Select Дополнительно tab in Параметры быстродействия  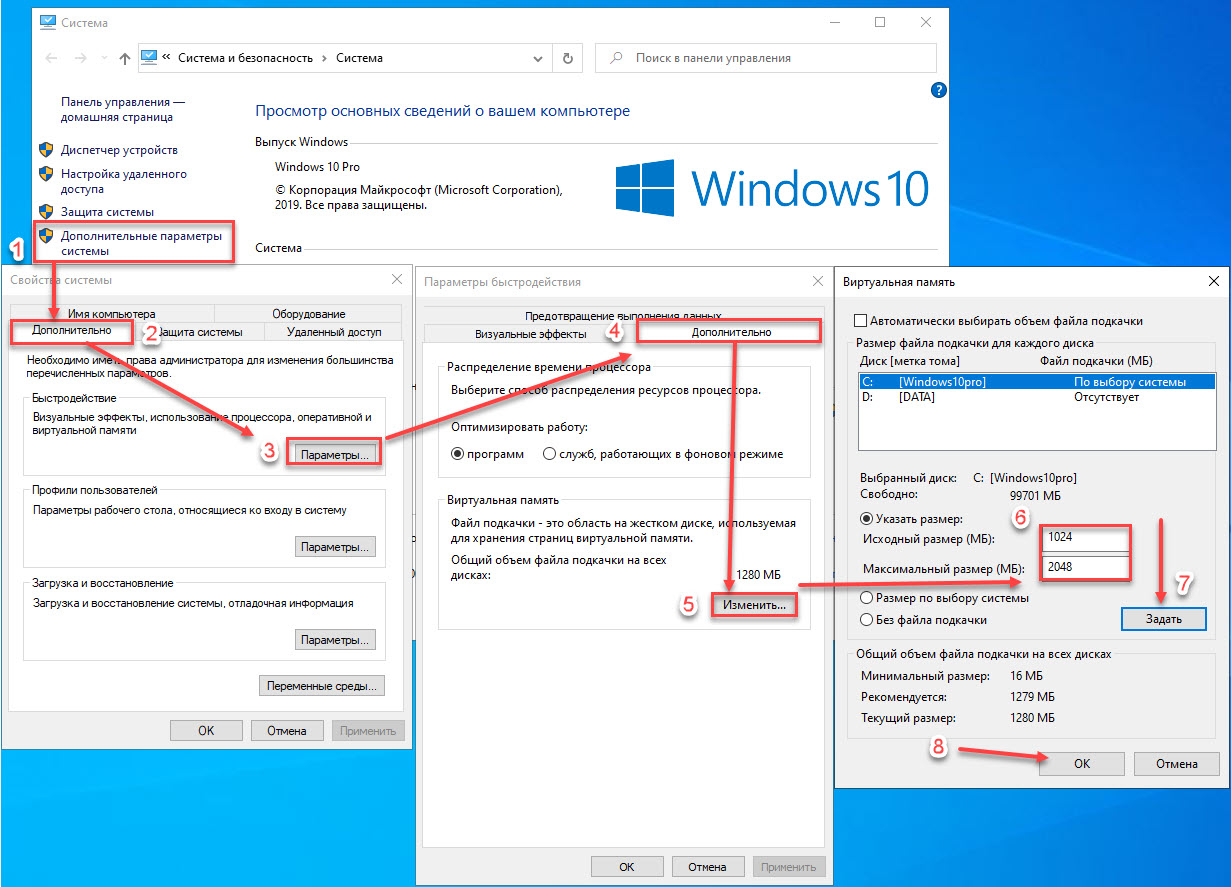click(731, 331)
